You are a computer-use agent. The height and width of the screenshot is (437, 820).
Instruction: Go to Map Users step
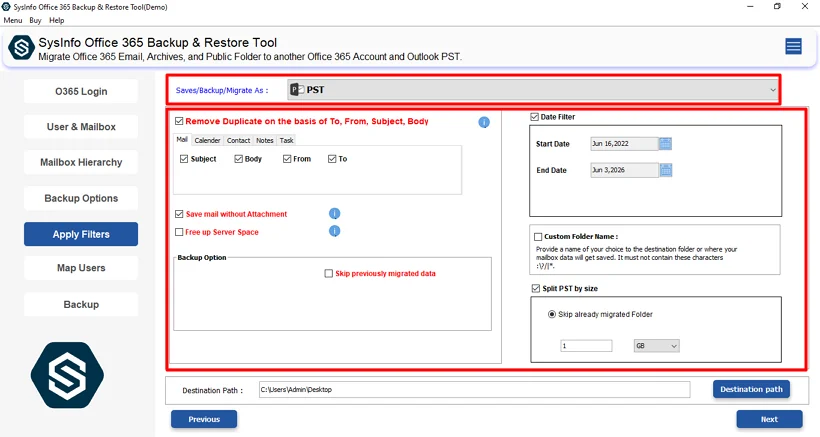pos(81,268)
